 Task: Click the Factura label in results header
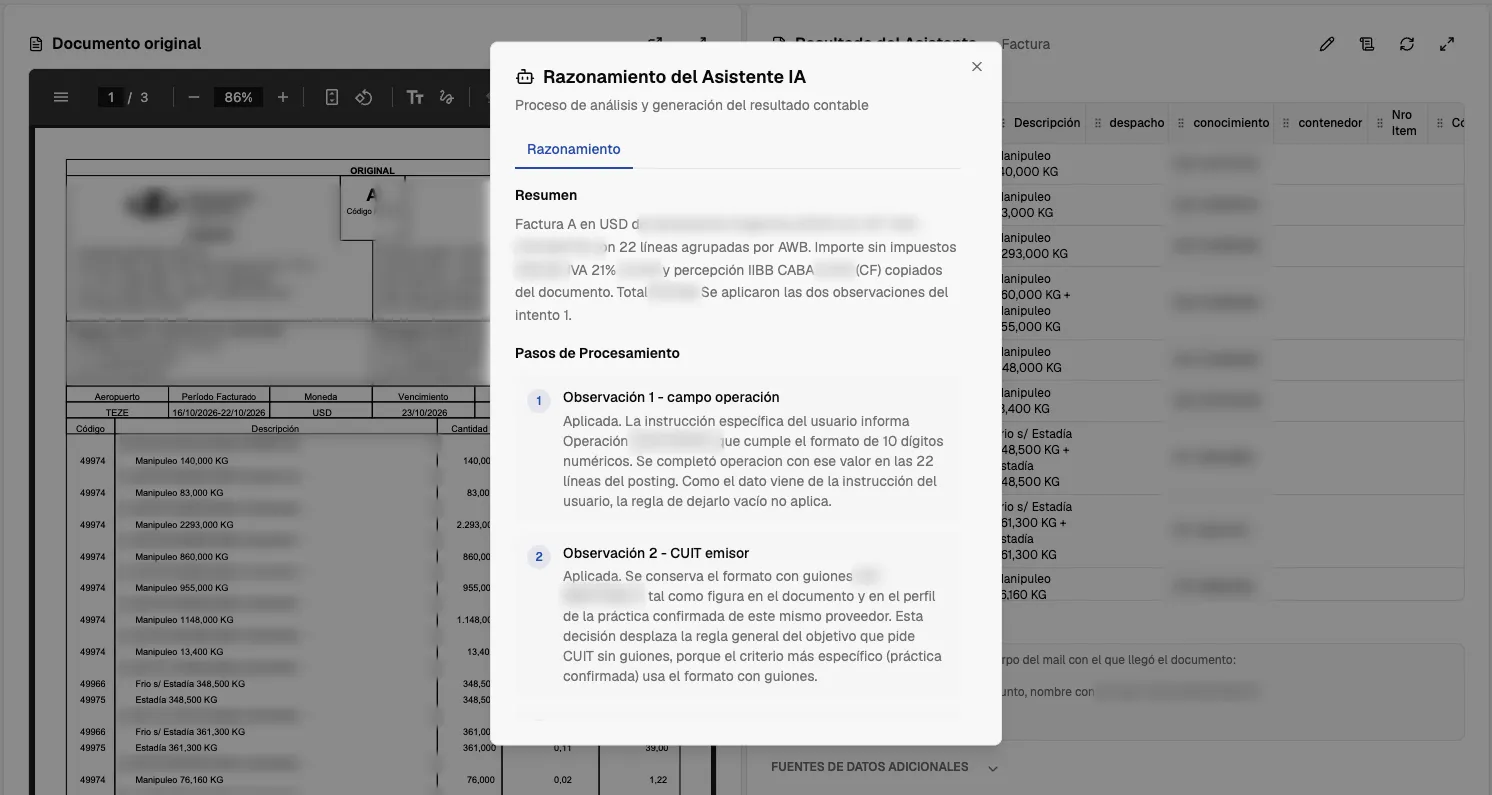pyautogui.click(x=1026, y=44)
